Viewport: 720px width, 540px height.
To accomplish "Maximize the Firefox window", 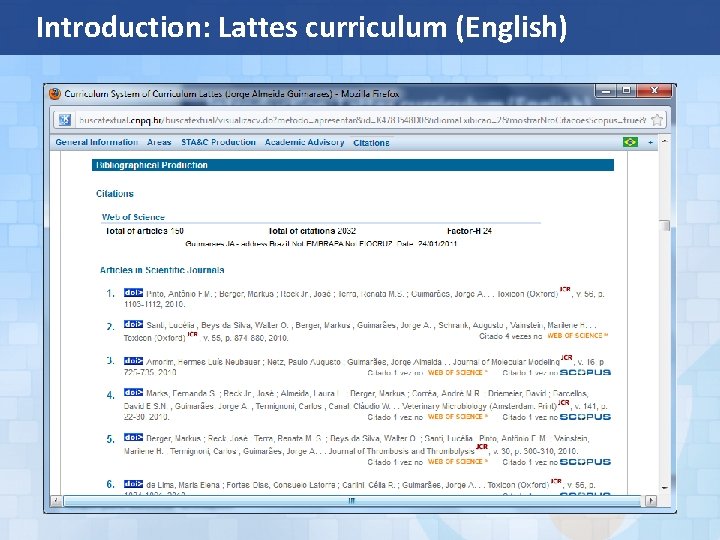I will coord(626,91).
